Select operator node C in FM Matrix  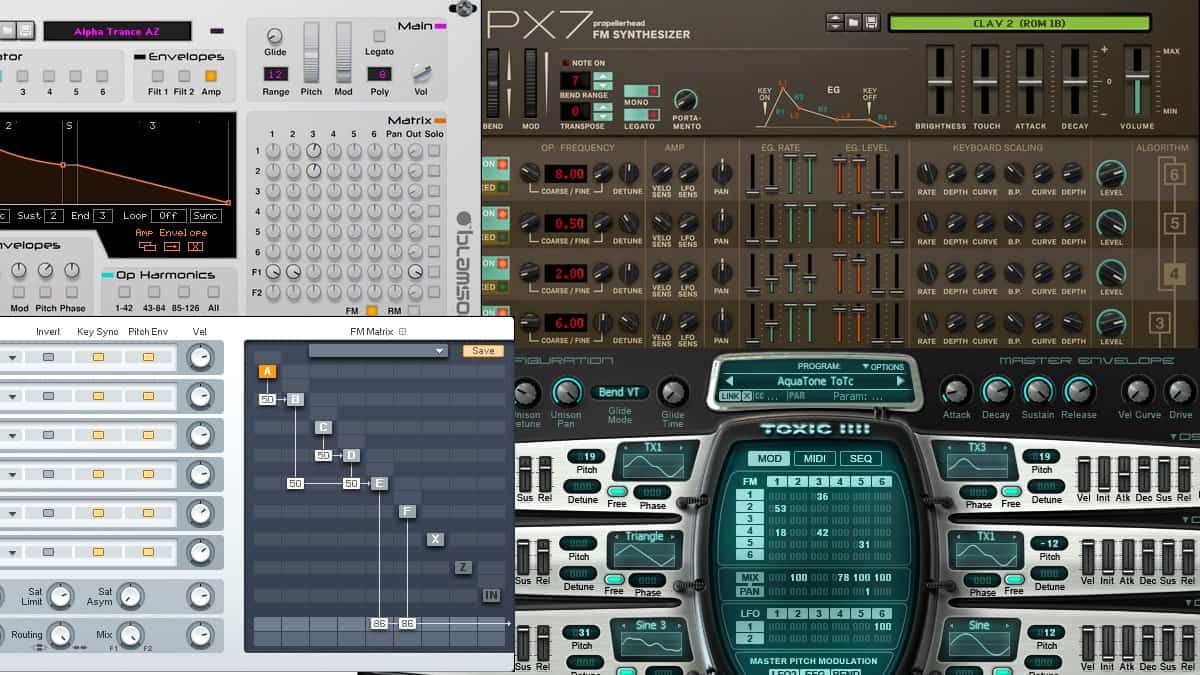(x=323, y=428)
